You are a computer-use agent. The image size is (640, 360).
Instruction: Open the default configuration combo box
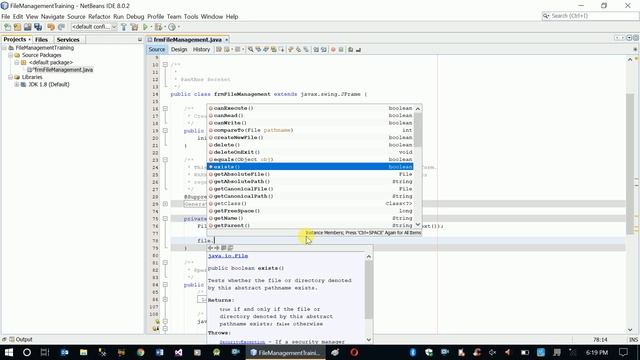(94, 27)
